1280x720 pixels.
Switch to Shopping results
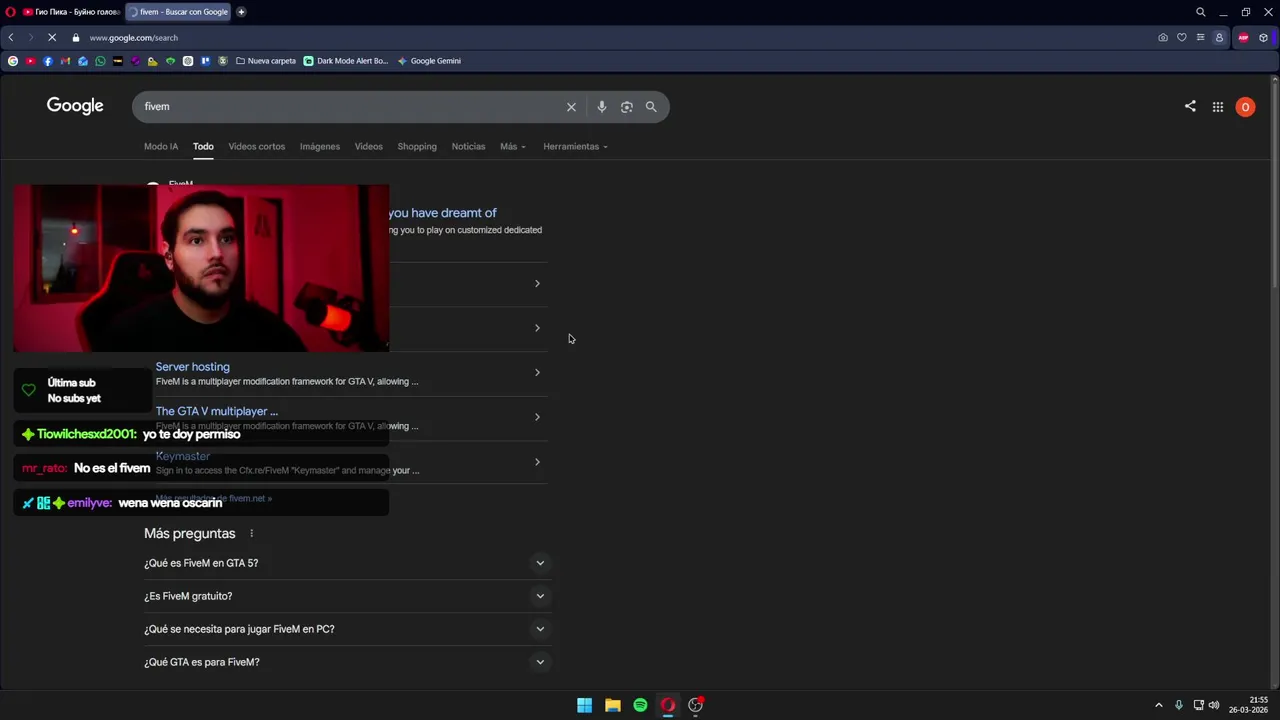pyautogui.click(x=417, y=147)
